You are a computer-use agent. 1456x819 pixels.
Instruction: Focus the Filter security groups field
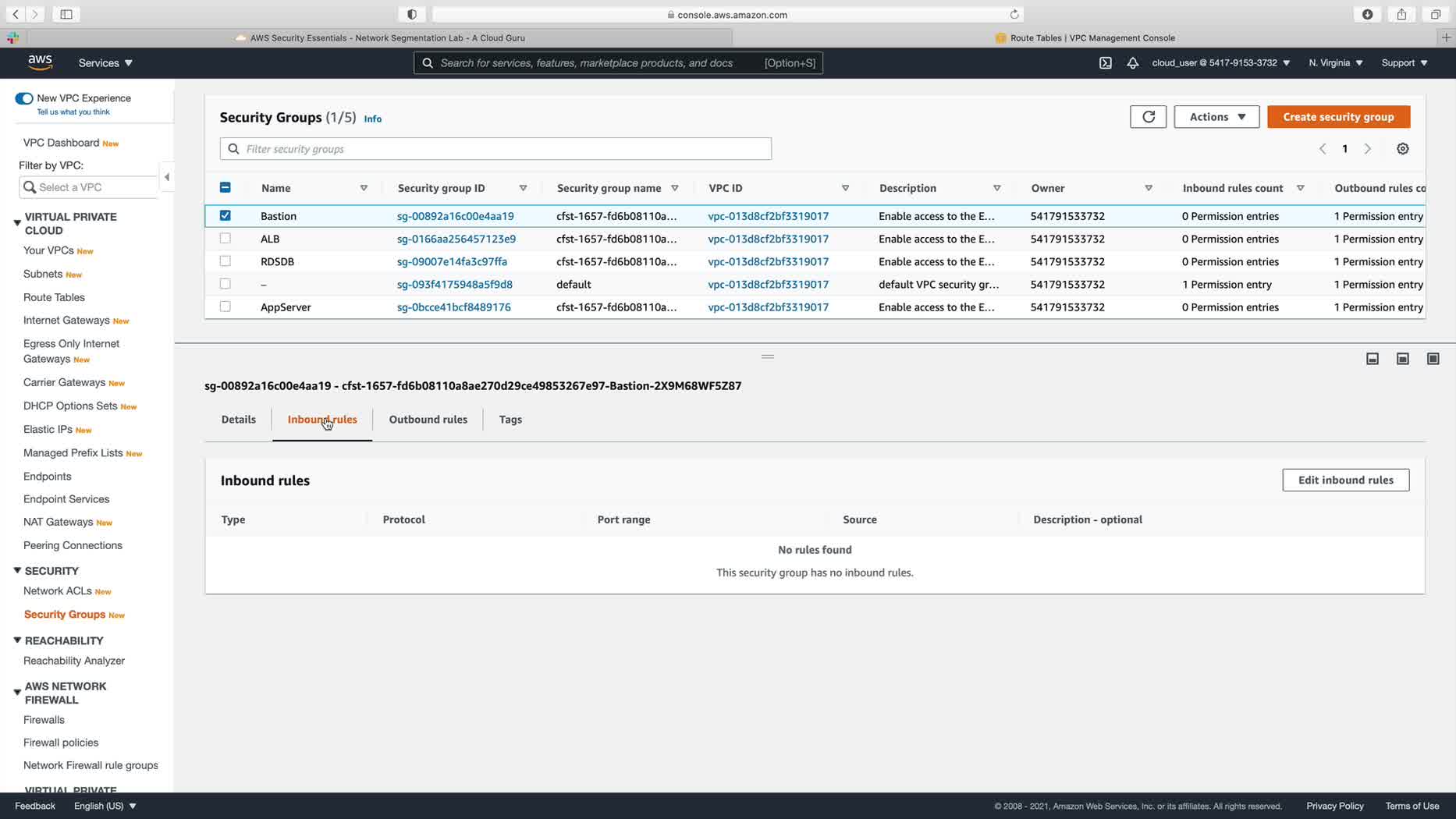(495, 149)
